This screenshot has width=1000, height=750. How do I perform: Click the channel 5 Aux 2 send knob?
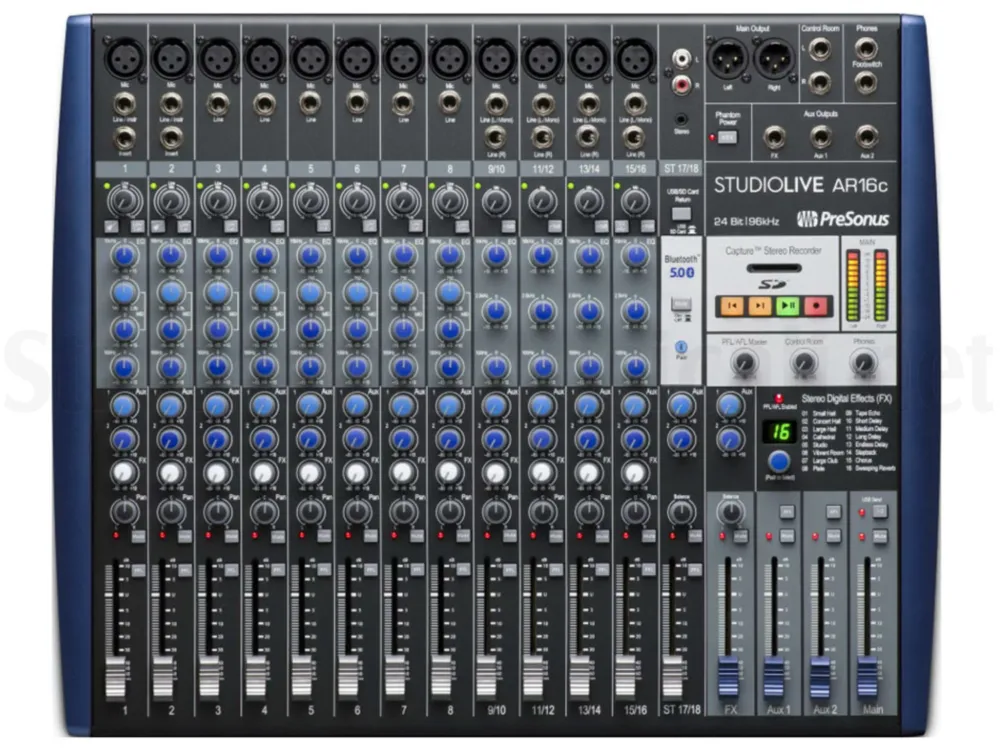pos(310,439)
